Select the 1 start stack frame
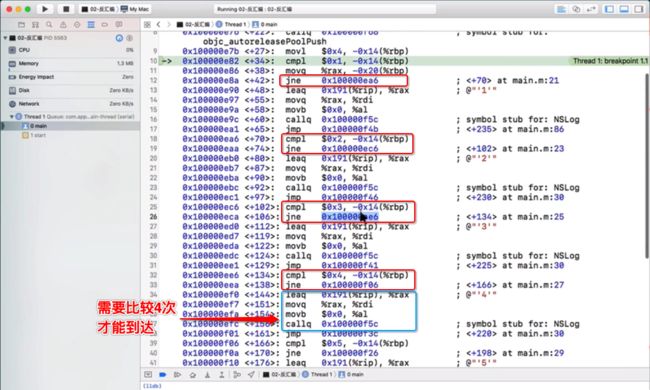This screenshot has height=390, width=650. (70, 135)
